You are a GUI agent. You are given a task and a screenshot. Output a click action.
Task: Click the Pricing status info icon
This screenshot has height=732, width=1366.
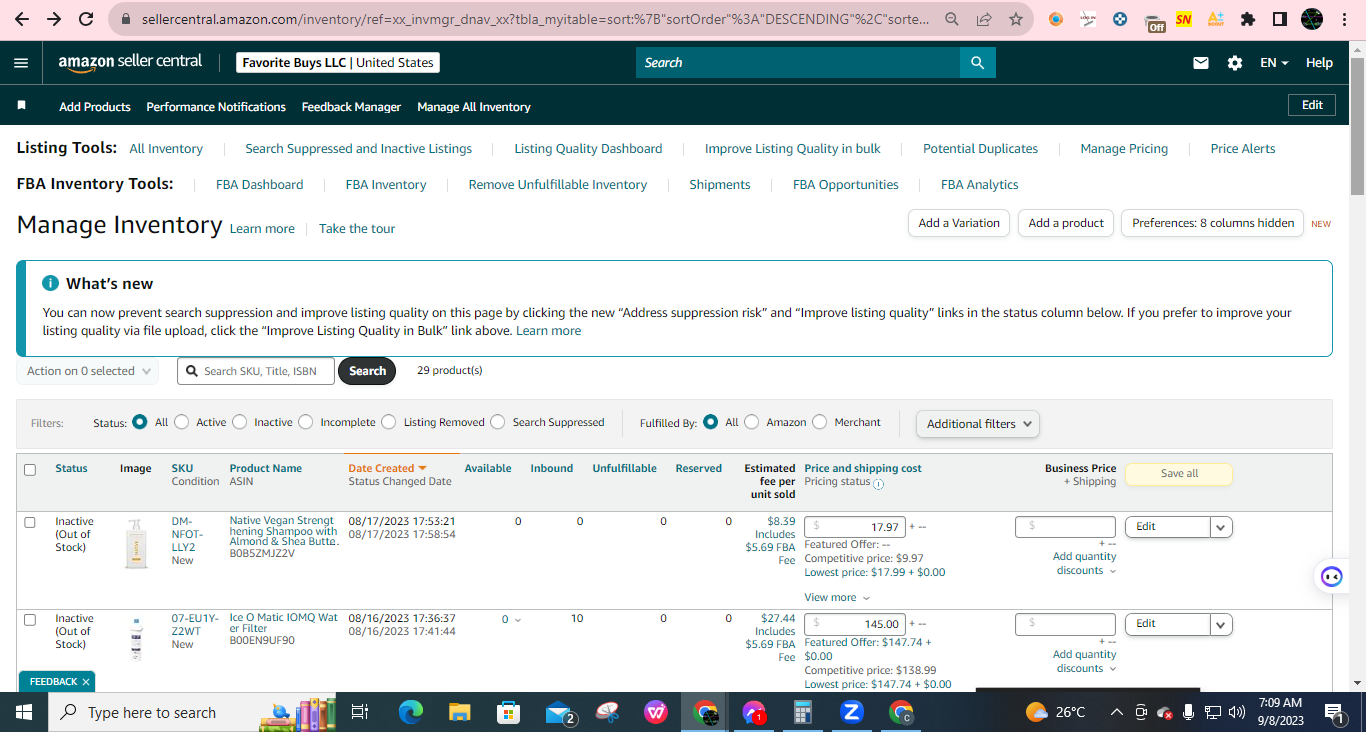pyautogui.click(x=878, y=483)
